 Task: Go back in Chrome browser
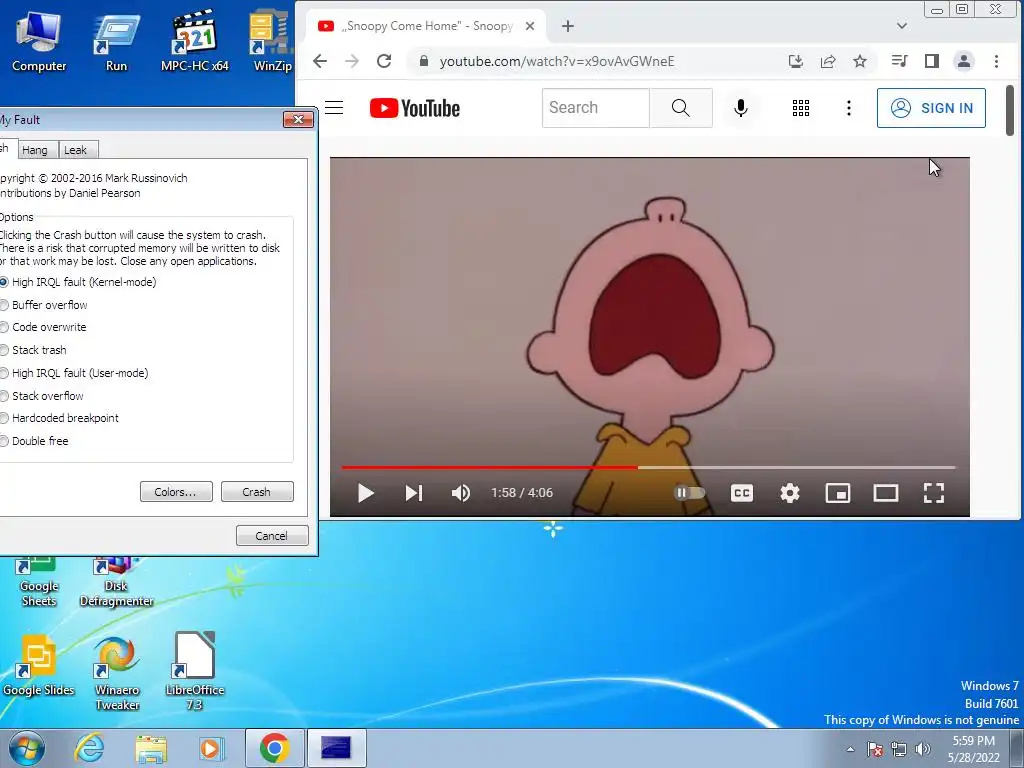319,61
